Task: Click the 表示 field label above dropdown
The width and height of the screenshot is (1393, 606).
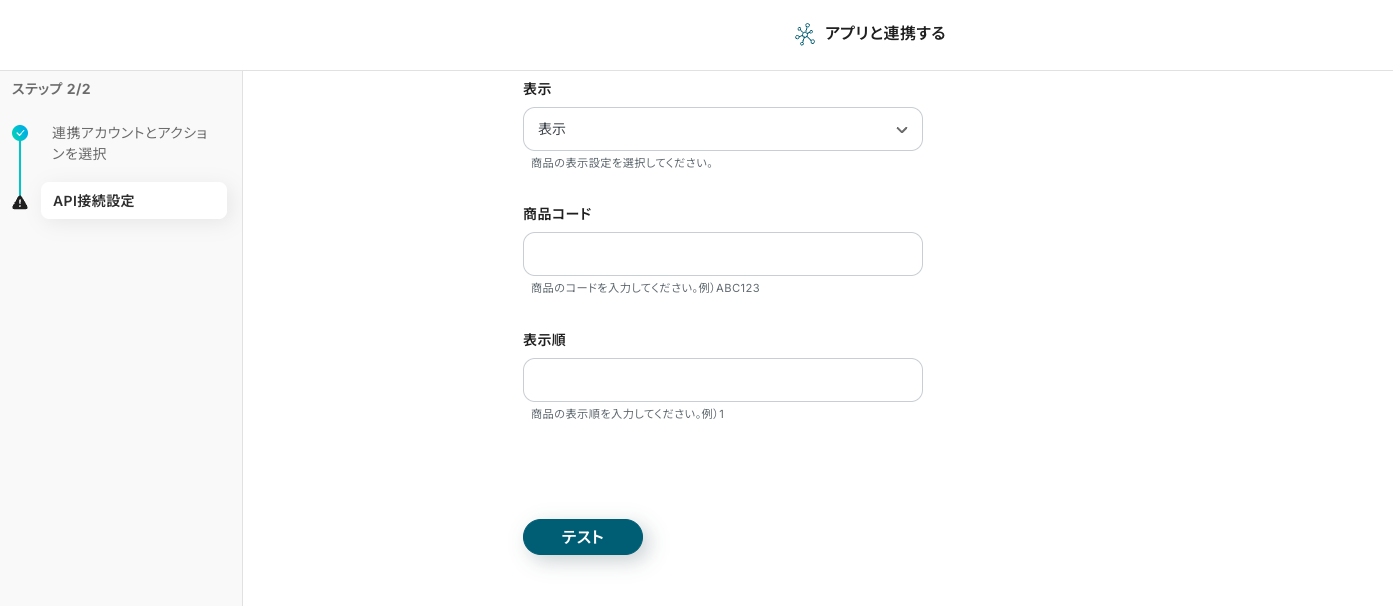Action: pyautogui.click(x=537, y=89)
